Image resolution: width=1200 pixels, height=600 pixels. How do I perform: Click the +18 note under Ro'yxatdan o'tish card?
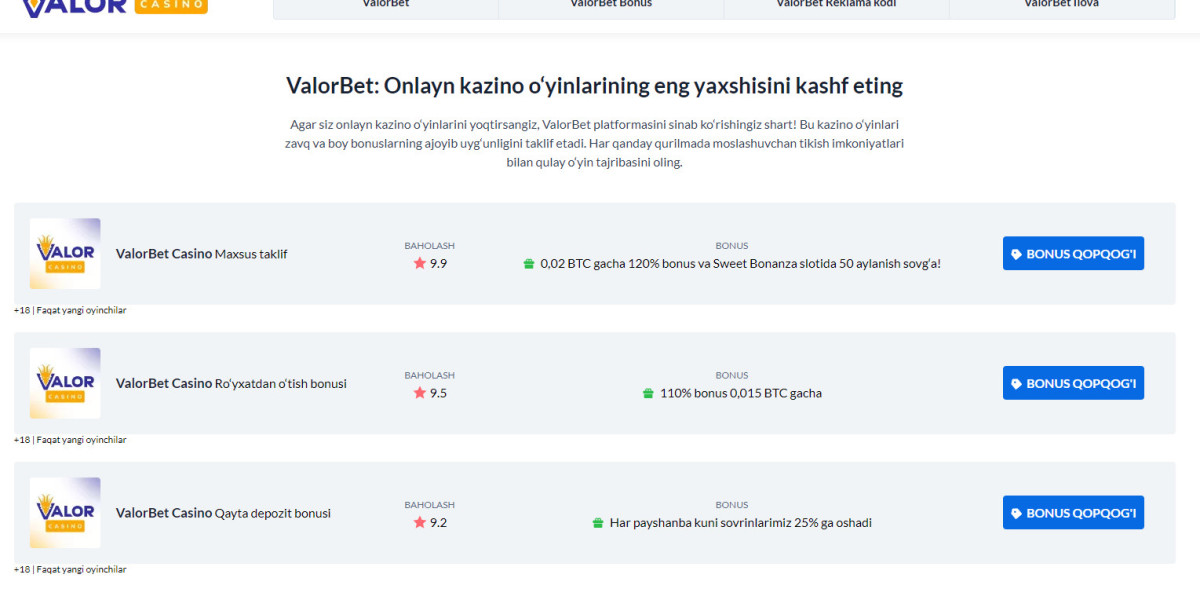pos(70,440)
